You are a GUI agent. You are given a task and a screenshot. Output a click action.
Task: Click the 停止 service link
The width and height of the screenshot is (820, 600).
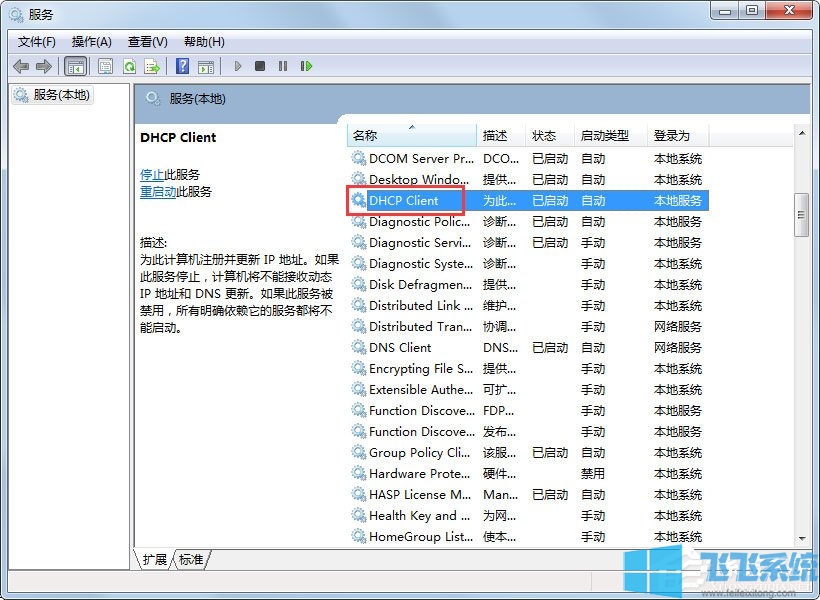152,174
